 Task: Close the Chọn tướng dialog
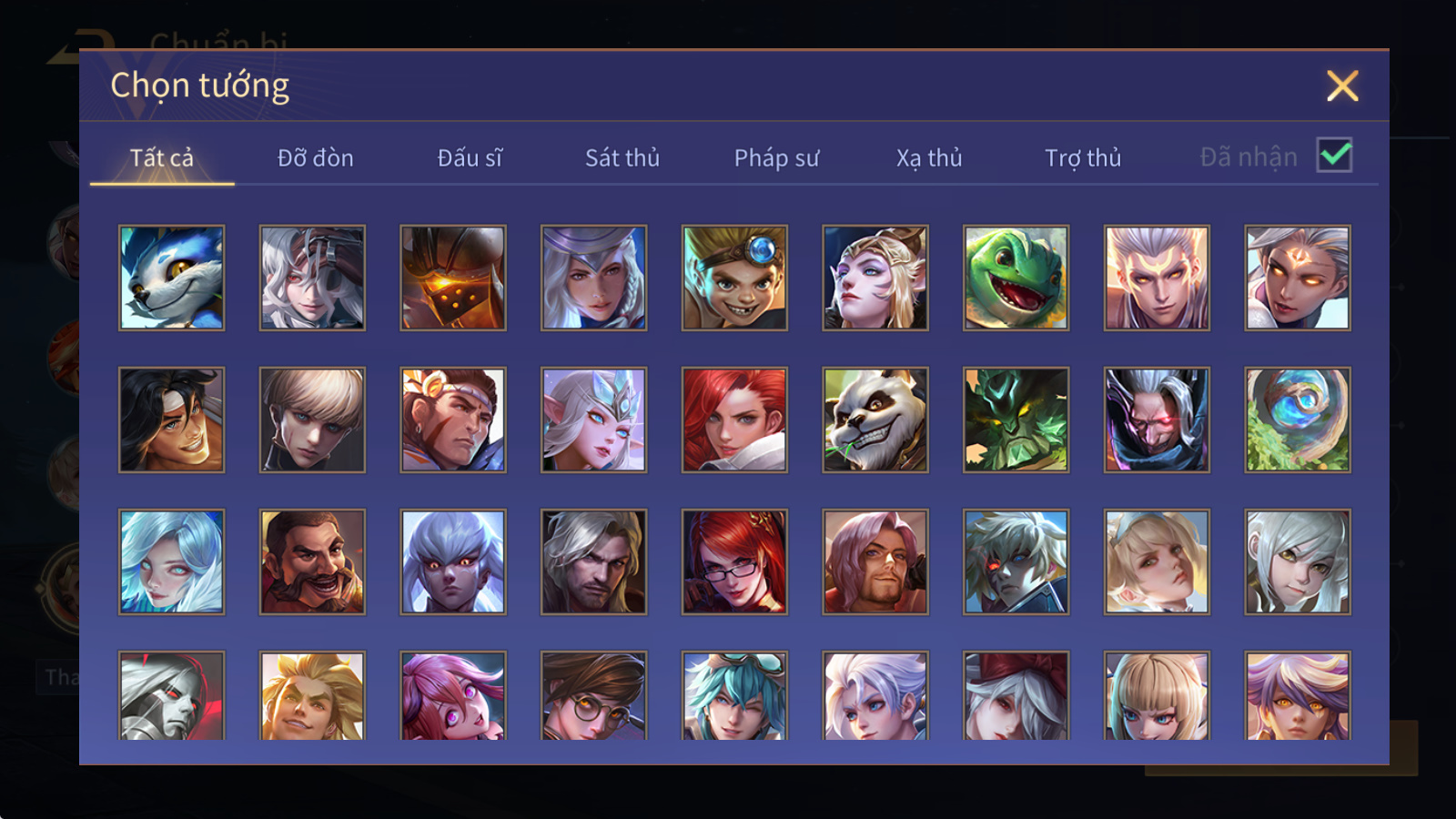(x=1342, y=86)
